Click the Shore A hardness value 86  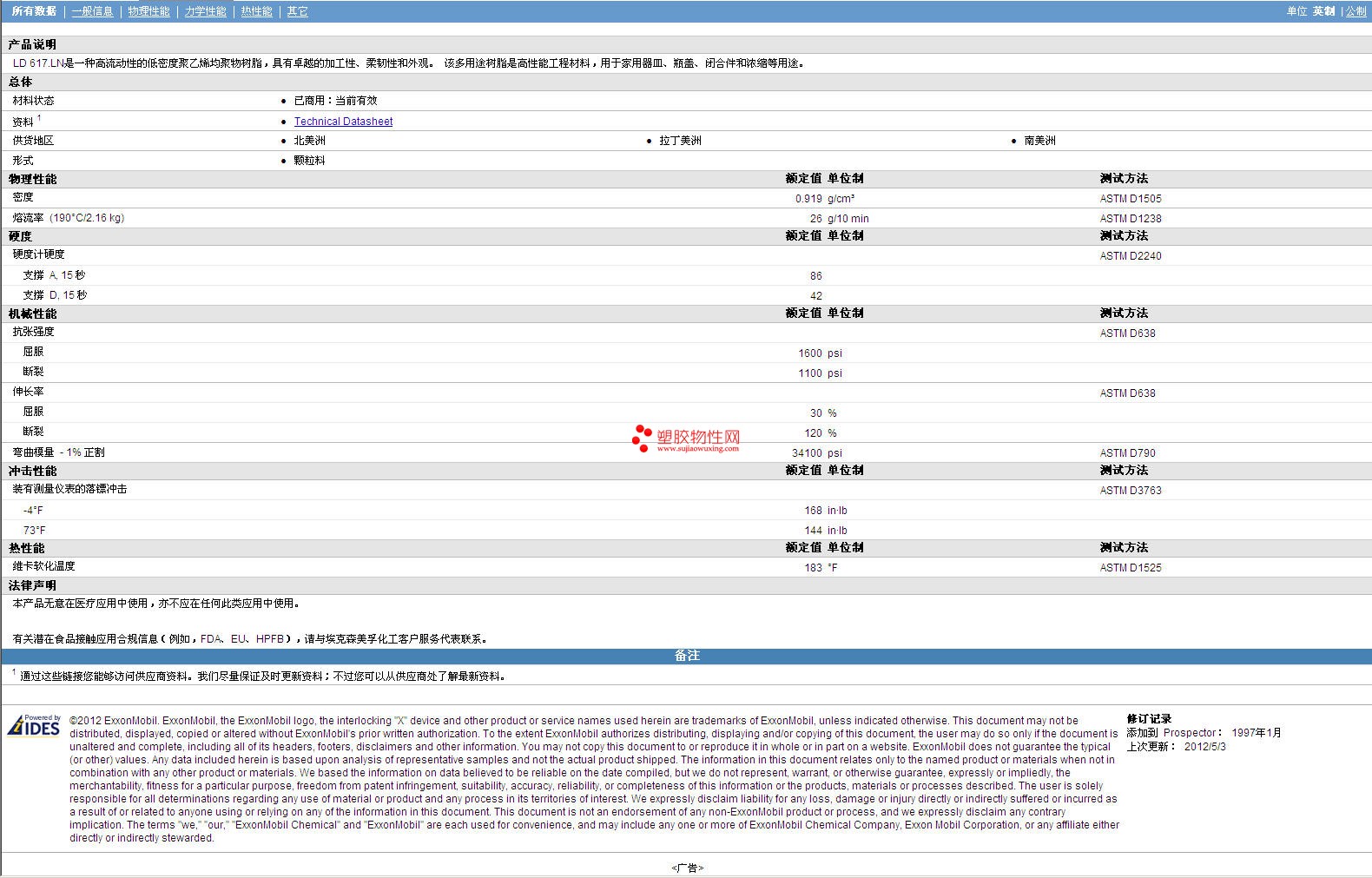816,276
